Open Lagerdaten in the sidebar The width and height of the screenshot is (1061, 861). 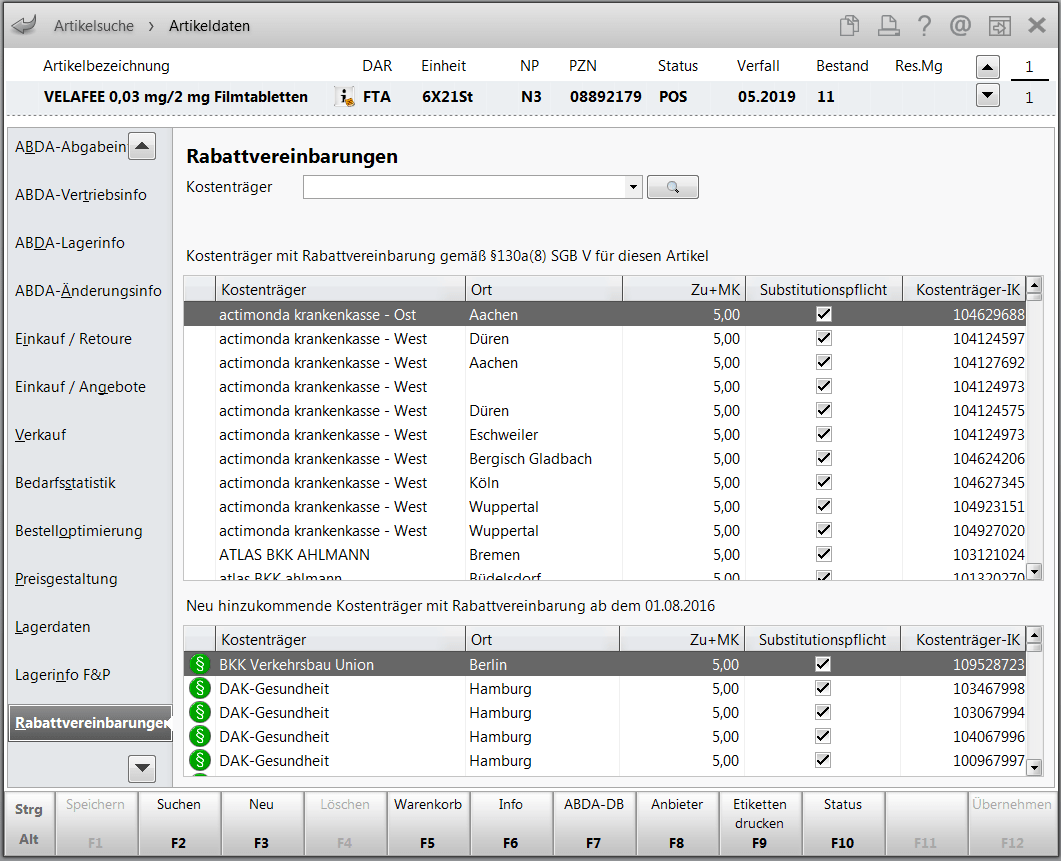point(53,627)
